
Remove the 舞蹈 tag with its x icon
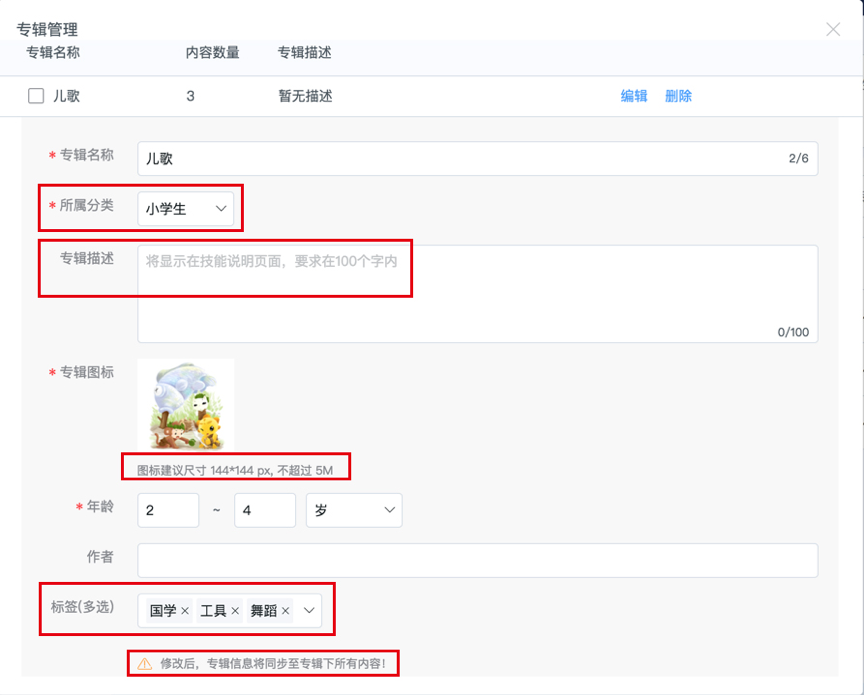(285, 611)
